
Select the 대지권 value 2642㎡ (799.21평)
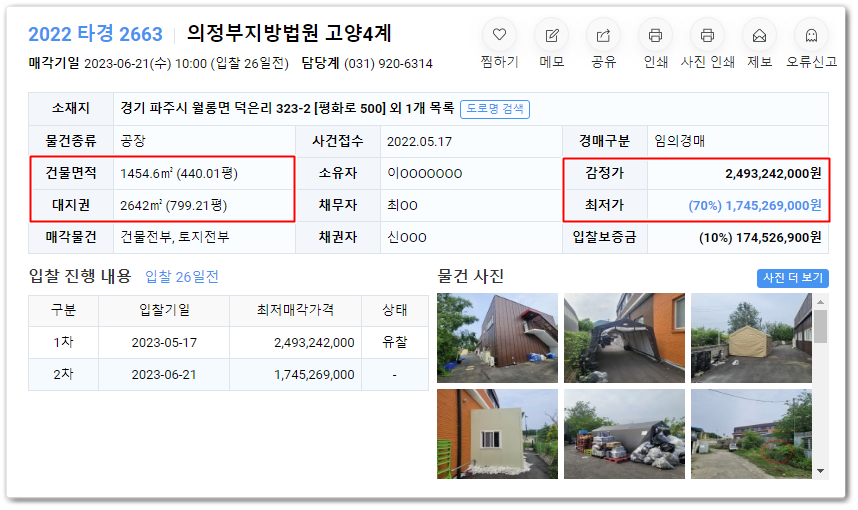[173, 206]
